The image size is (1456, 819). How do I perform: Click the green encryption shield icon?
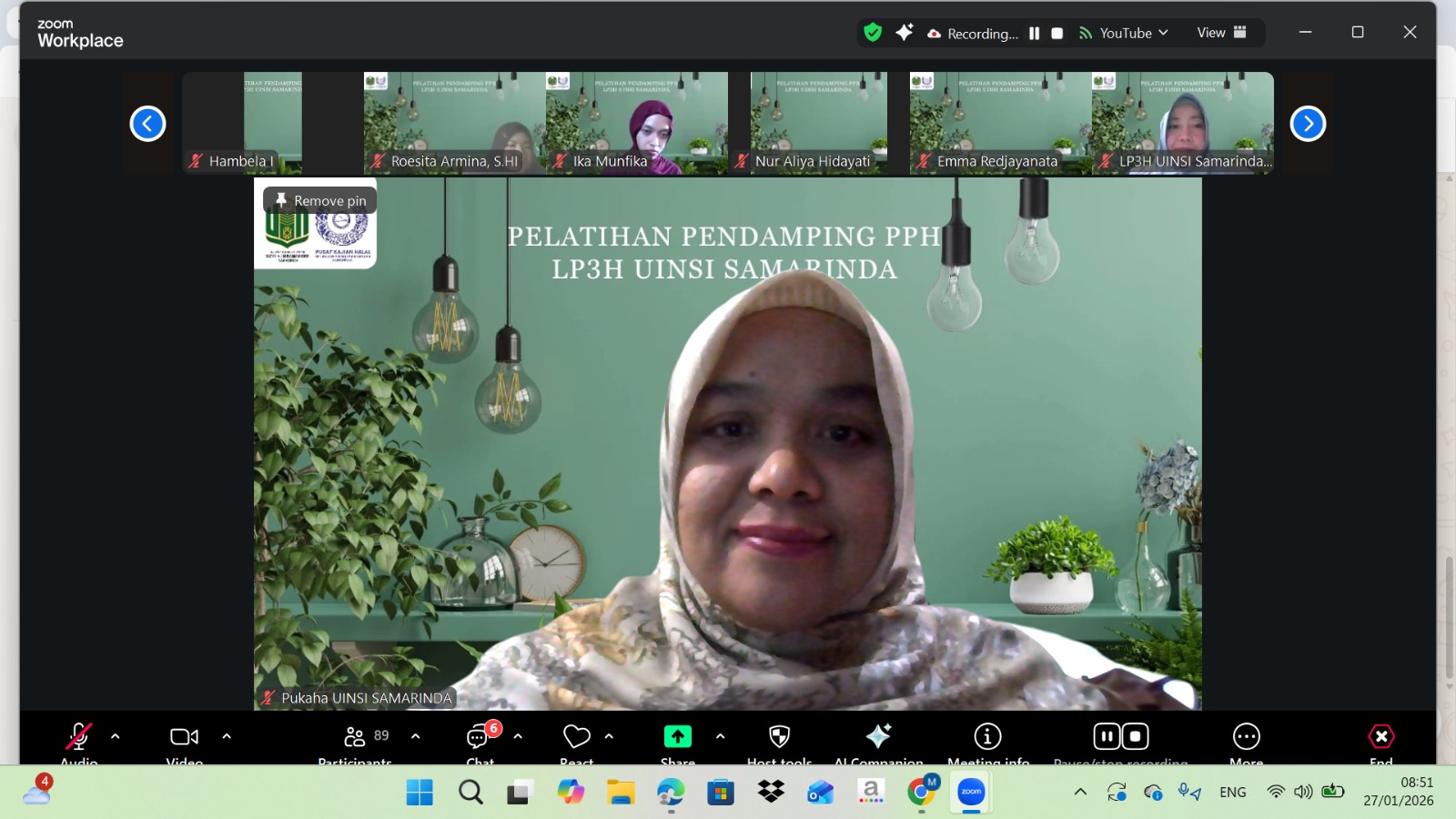click(x=873, y=33)
